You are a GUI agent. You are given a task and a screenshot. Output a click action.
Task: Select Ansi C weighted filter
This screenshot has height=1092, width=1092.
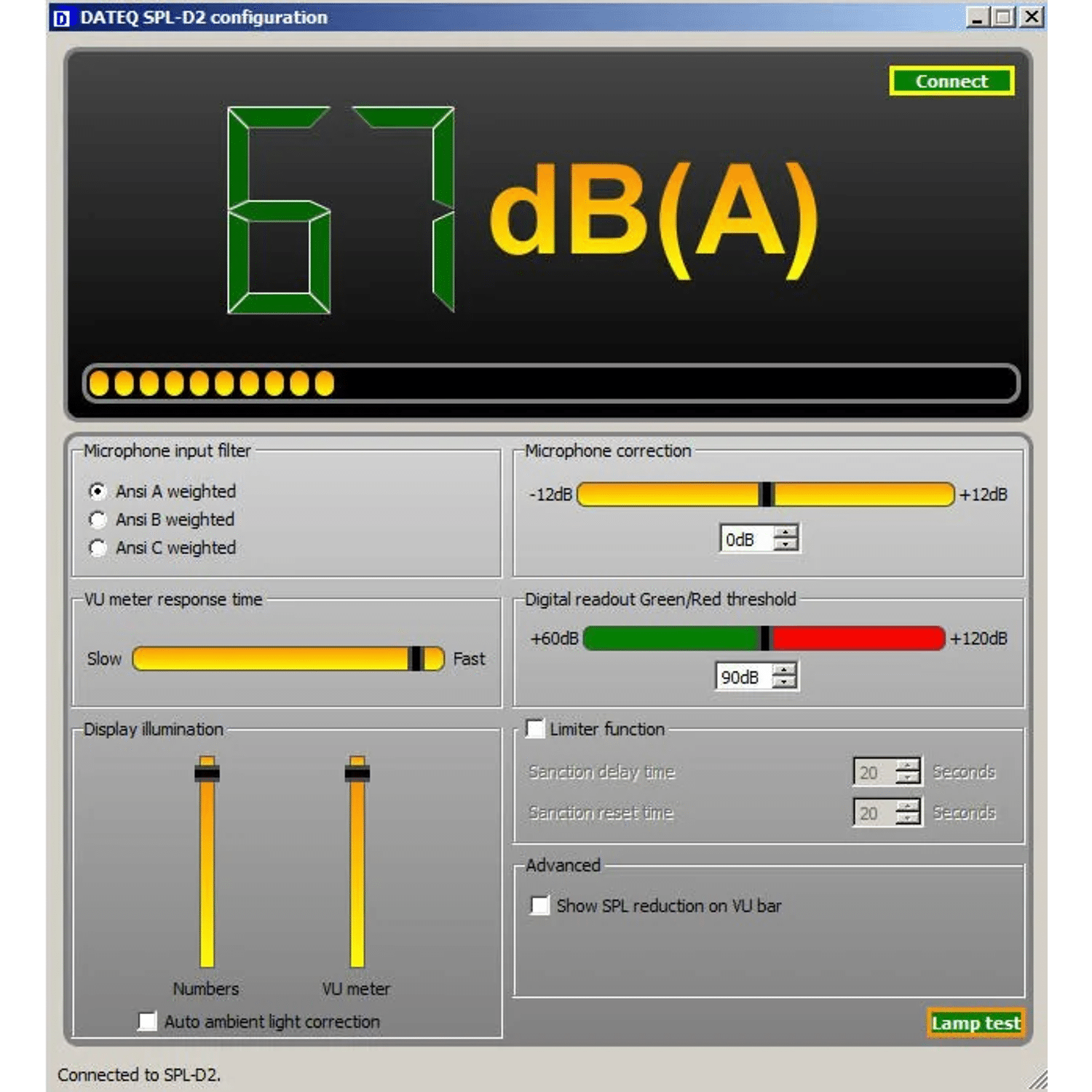pos(98,547)
